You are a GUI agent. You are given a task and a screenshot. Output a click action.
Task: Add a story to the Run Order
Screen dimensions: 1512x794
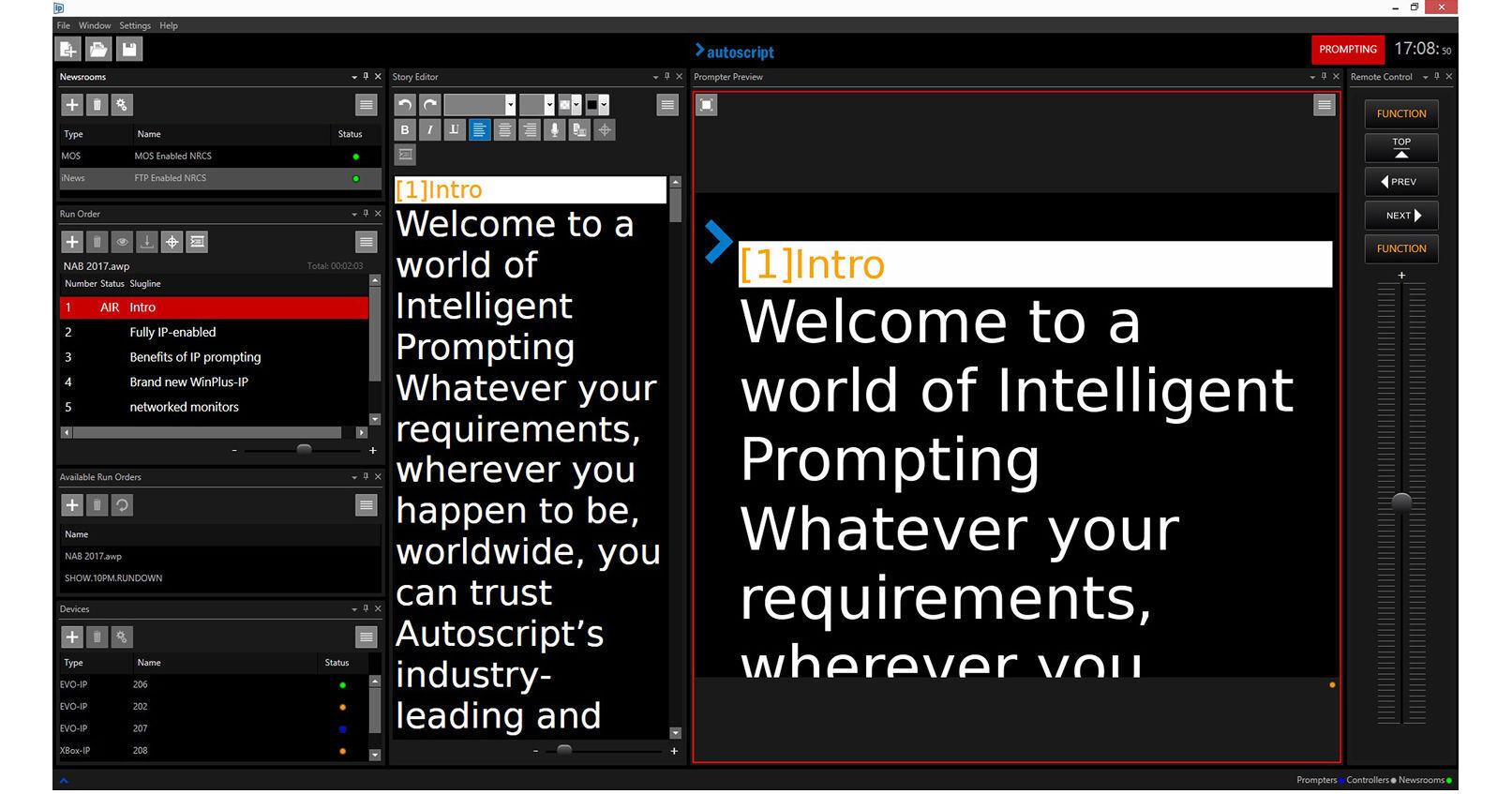click(72, 242)
